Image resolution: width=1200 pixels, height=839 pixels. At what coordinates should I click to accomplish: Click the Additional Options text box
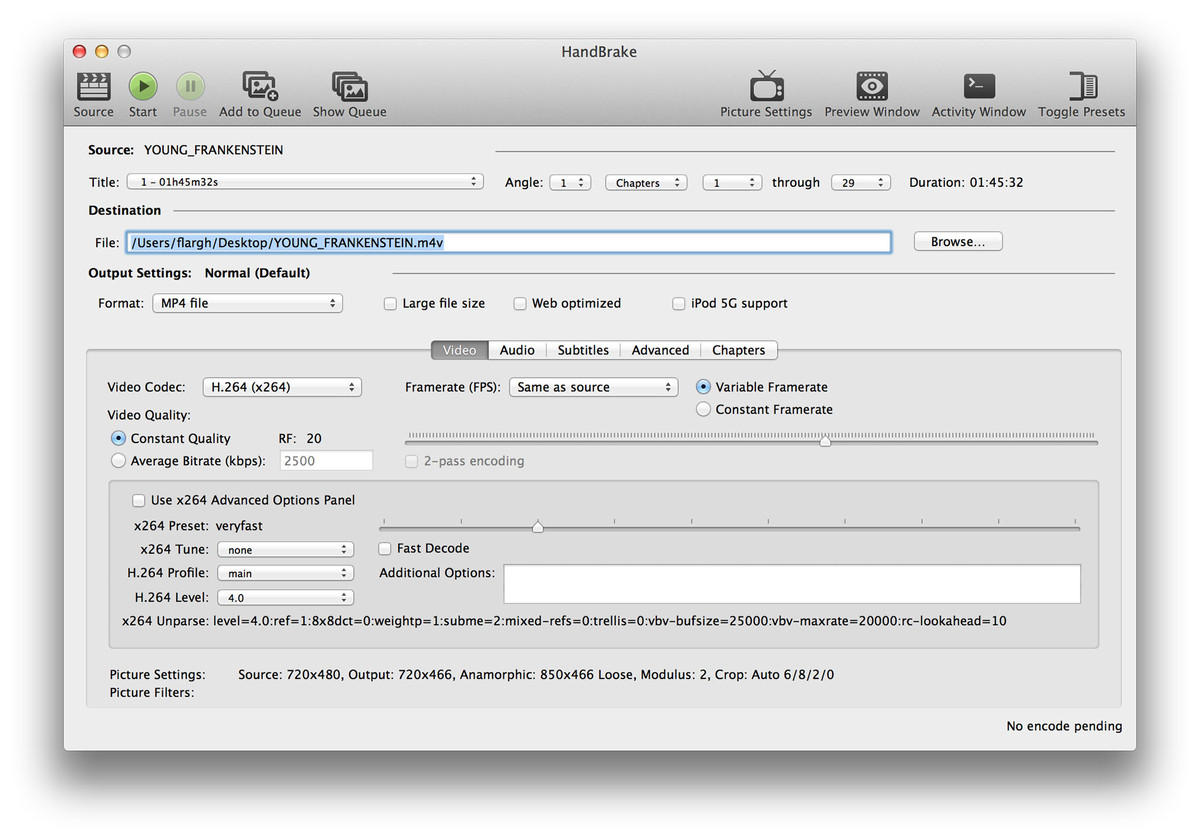pos(792,584)
